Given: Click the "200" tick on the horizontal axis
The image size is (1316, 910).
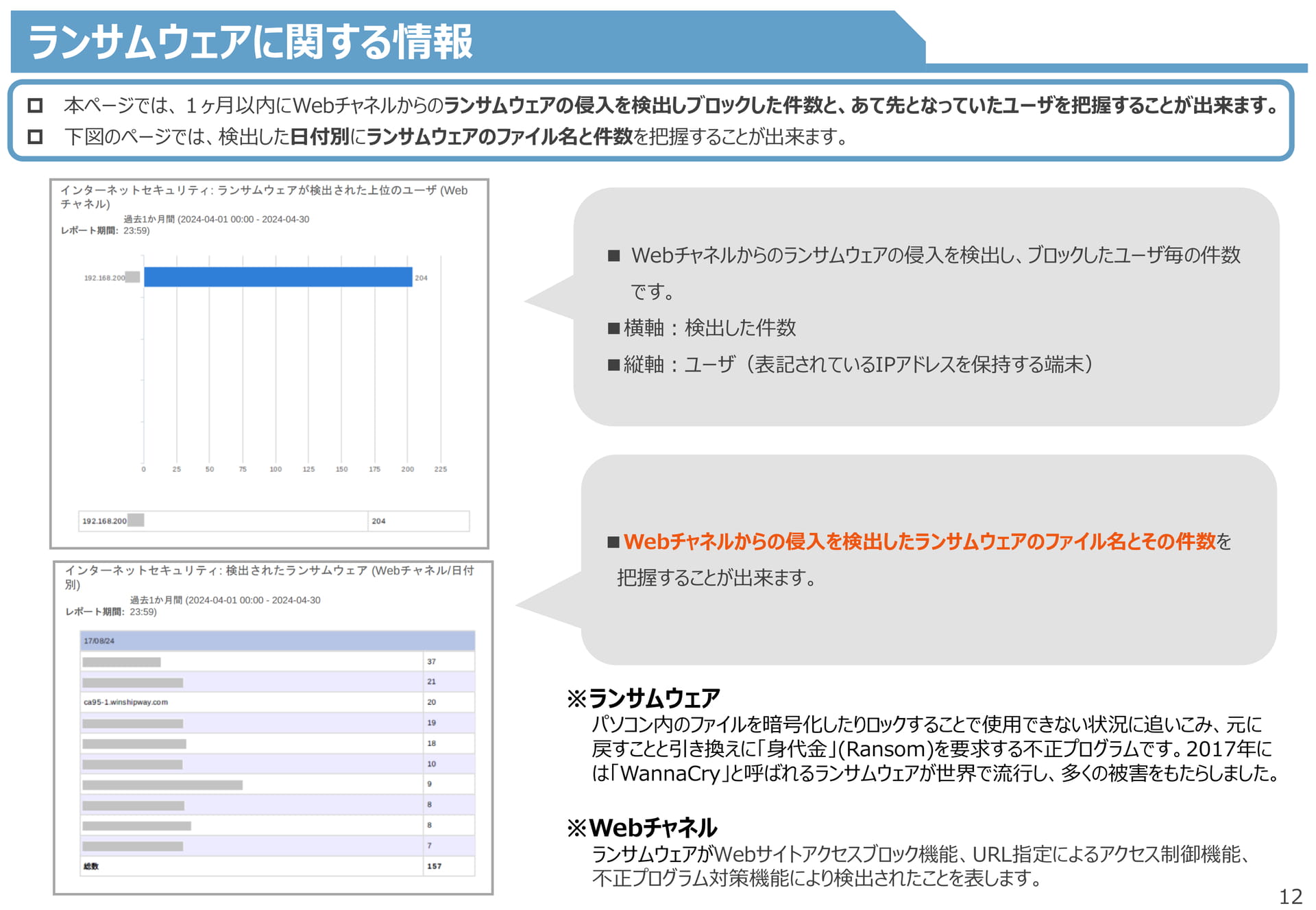Looking at the screenshot, I should (x=408, y=469).
